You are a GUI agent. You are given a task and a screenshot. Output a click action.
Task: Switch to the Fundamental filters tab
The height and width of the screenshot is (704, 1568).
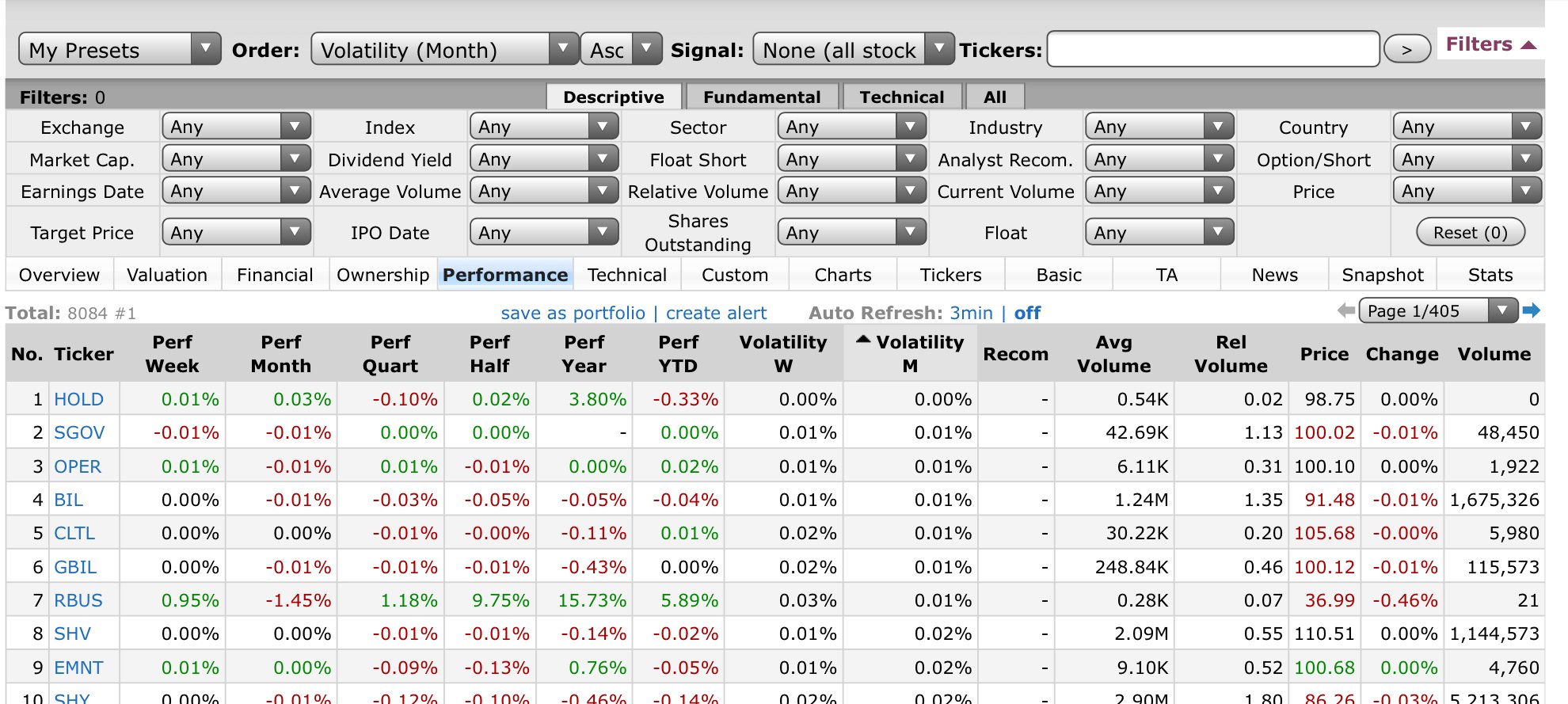pyautogui.click(x=761, y=97)
